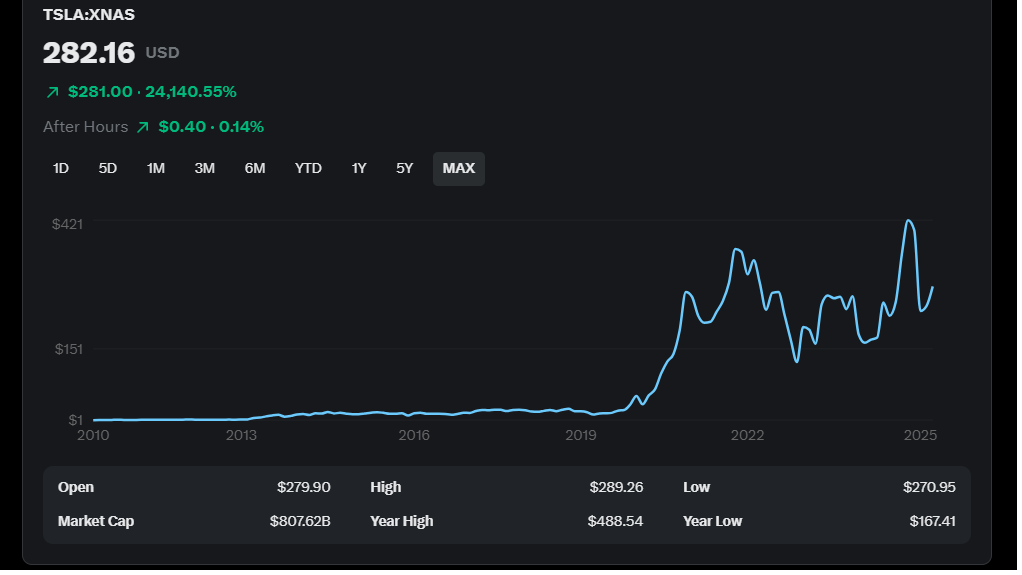Screen dimensions: 1022x575
Task: Click the 2016 x-axis label
Action: [415, 437]
